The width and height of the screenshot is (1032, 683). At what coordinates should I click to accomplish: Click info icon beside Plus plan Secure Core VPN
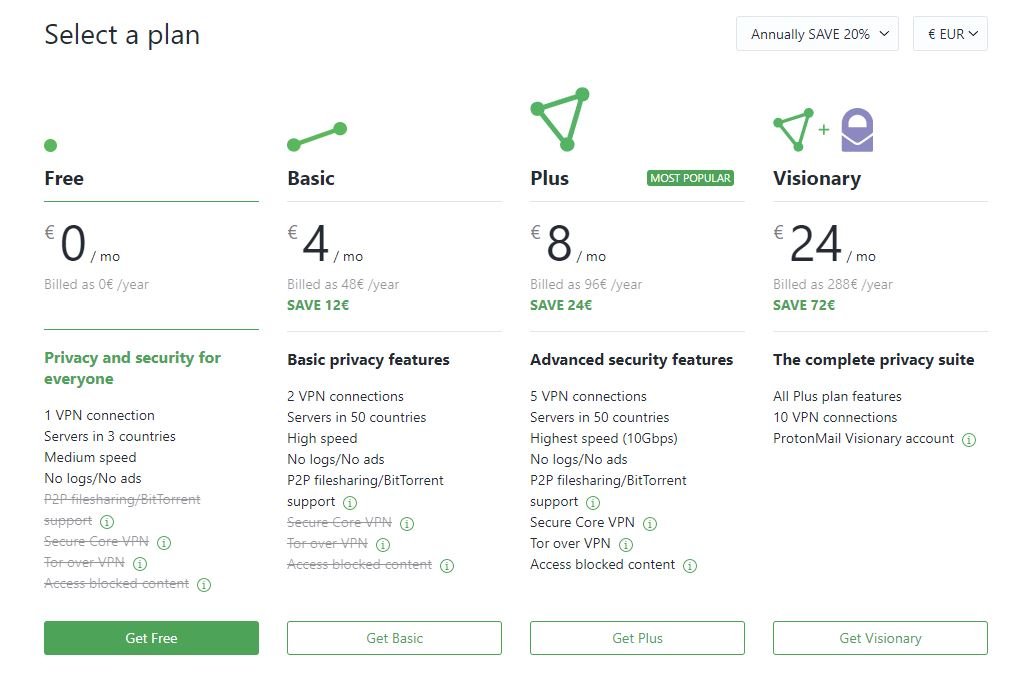650,523
